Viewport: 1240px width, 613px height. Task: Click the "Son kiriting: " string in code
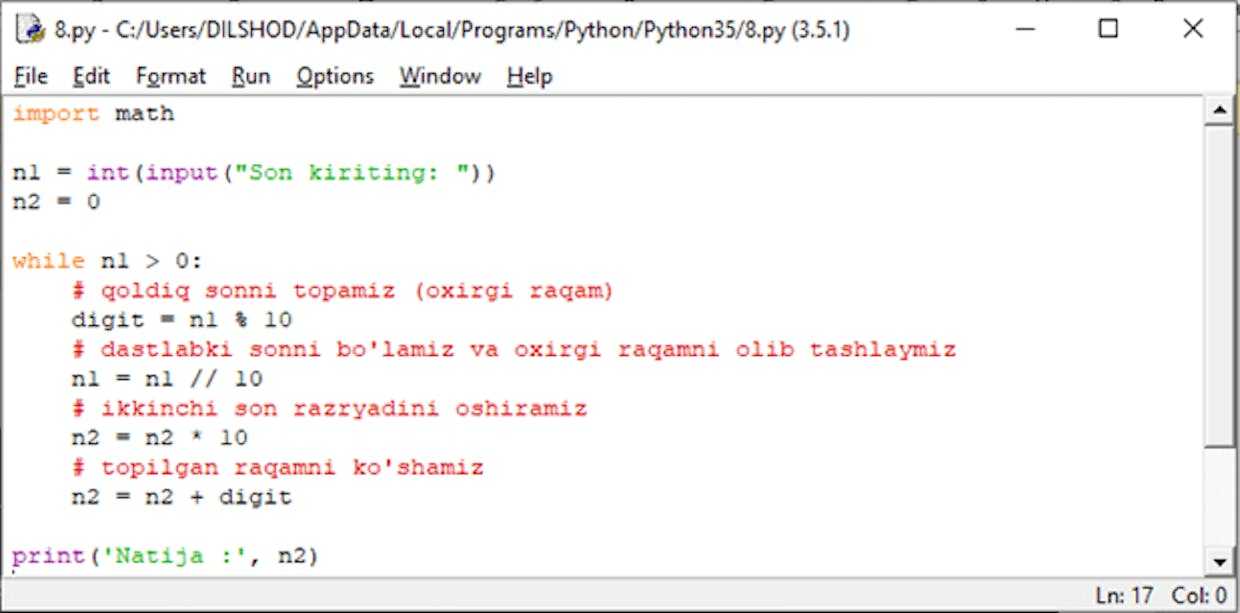[x=352, y=173]
